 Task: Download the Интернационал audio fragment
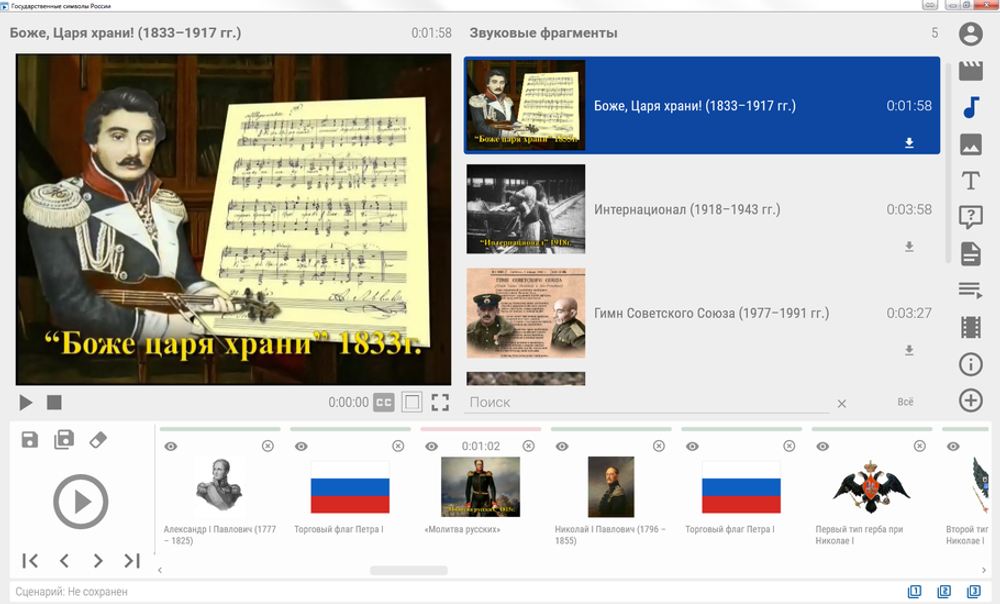point(909,247)
